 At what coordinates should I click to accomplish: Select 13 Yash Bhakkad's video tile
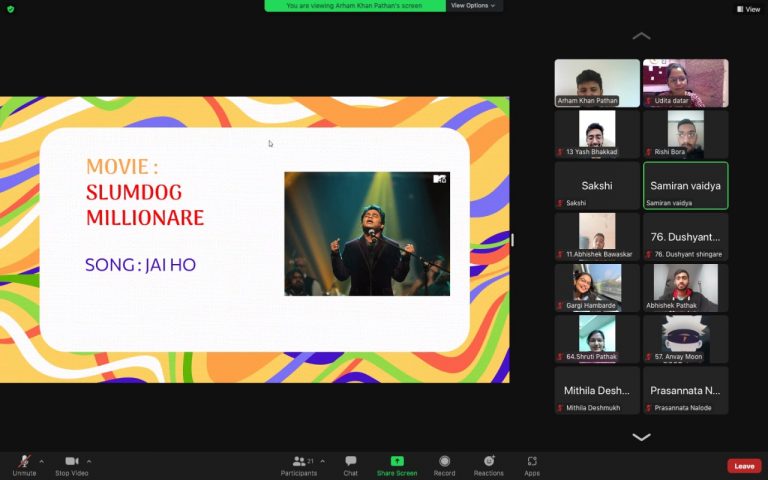pos(597,134)
